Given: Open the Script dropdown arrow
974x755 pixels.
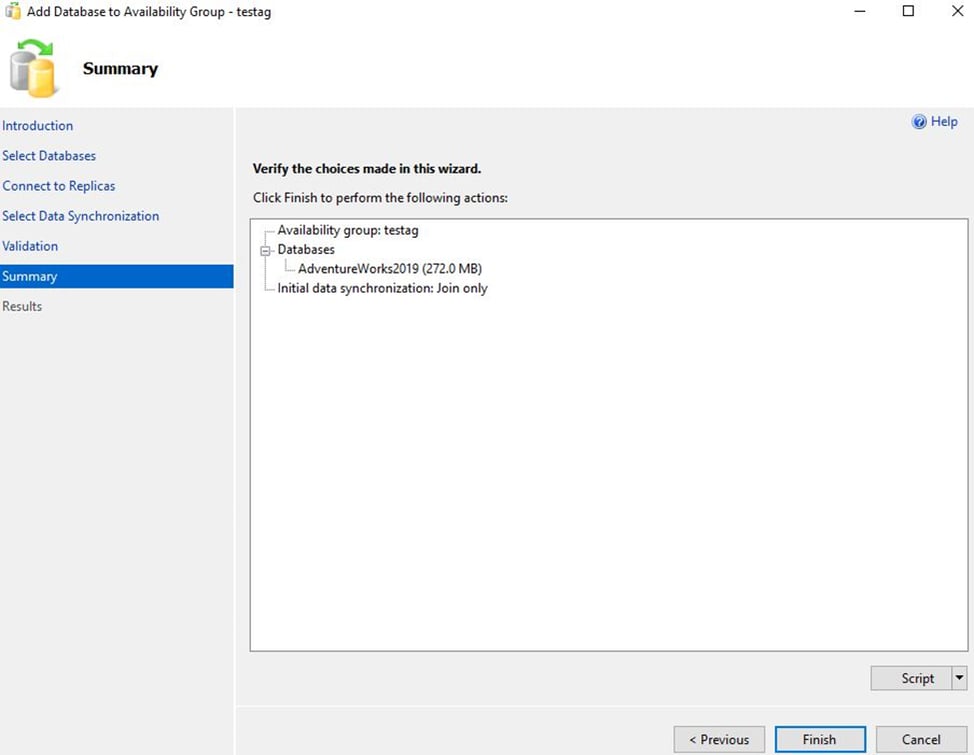Looking at the screenshot, I should (x=959, y=678).
